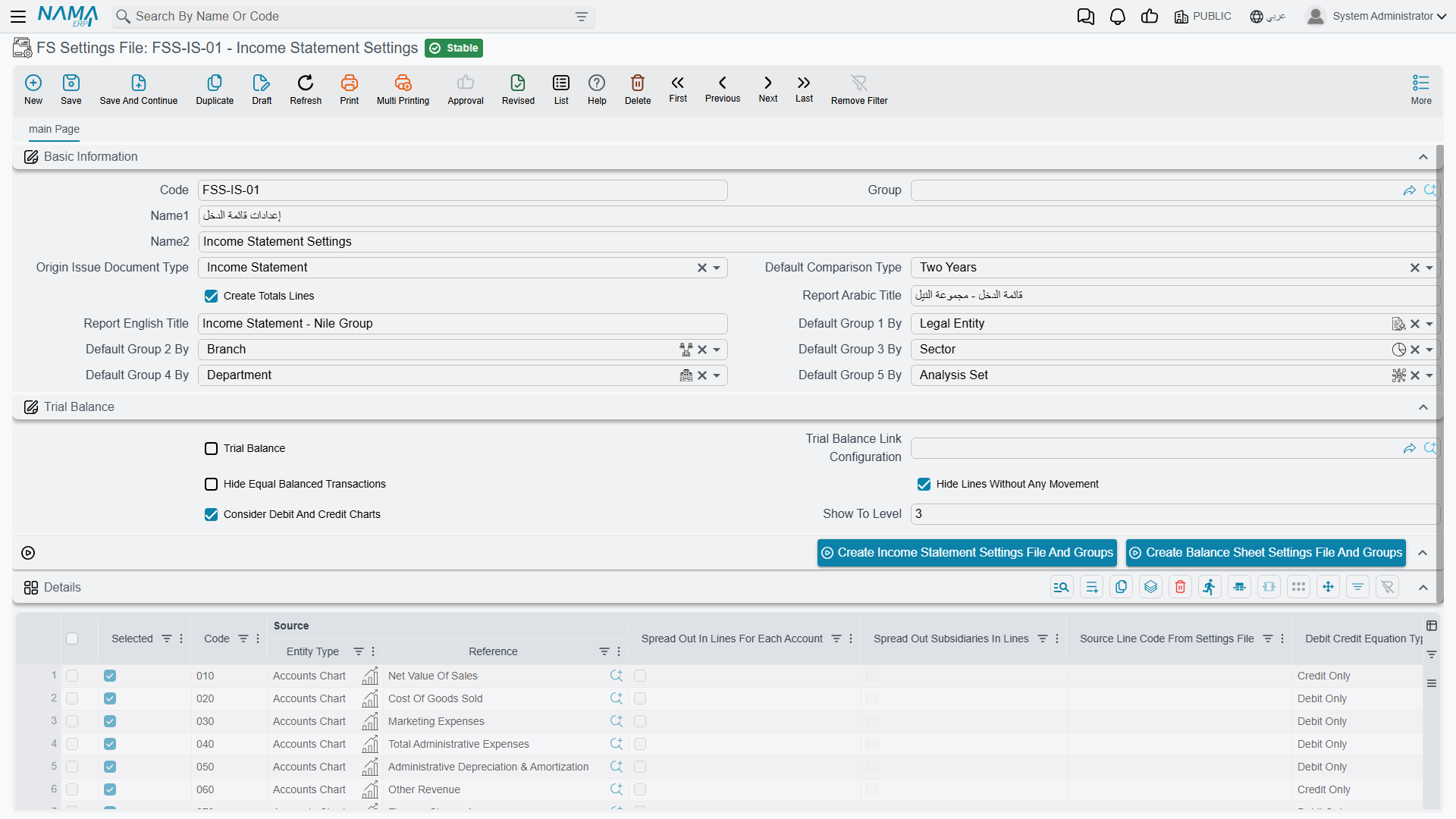Image resolution: width=1456 pixels, height=819 pixels.
Task: Open the hamburger main menu
Action: tap(19, 17)
